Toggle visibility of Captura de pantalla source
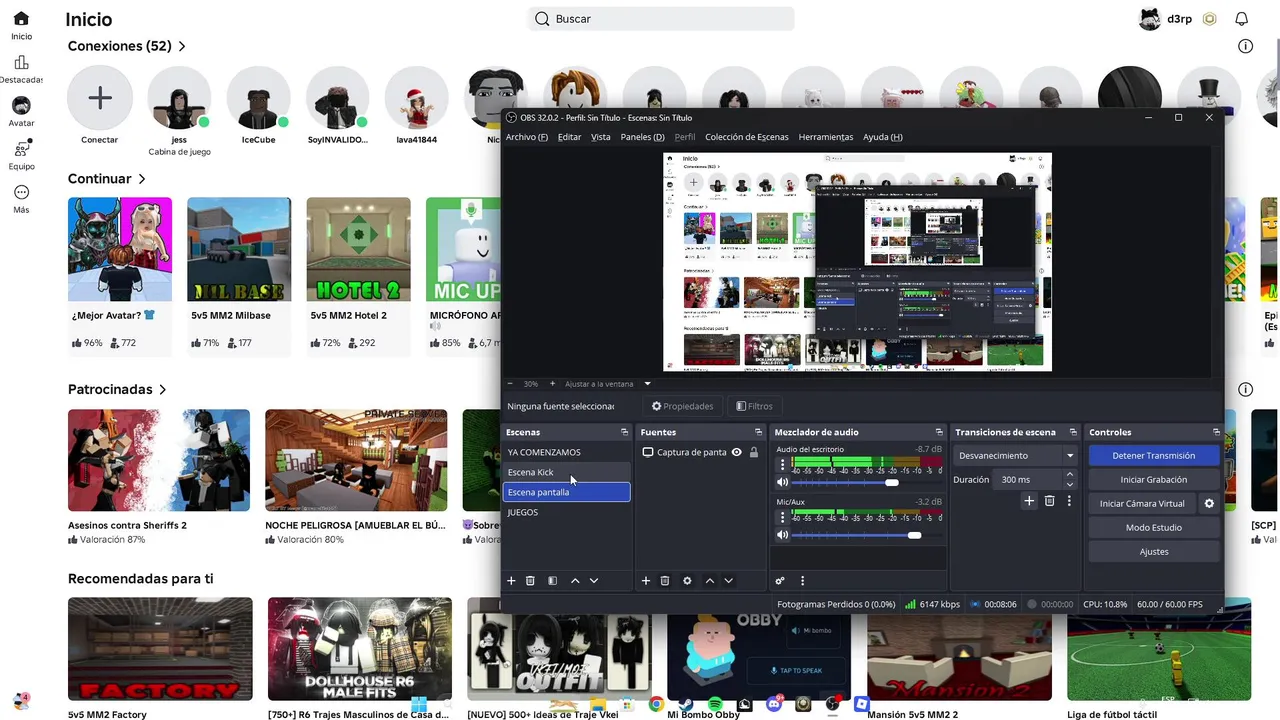1280x720 pixels. click(737, 452)
